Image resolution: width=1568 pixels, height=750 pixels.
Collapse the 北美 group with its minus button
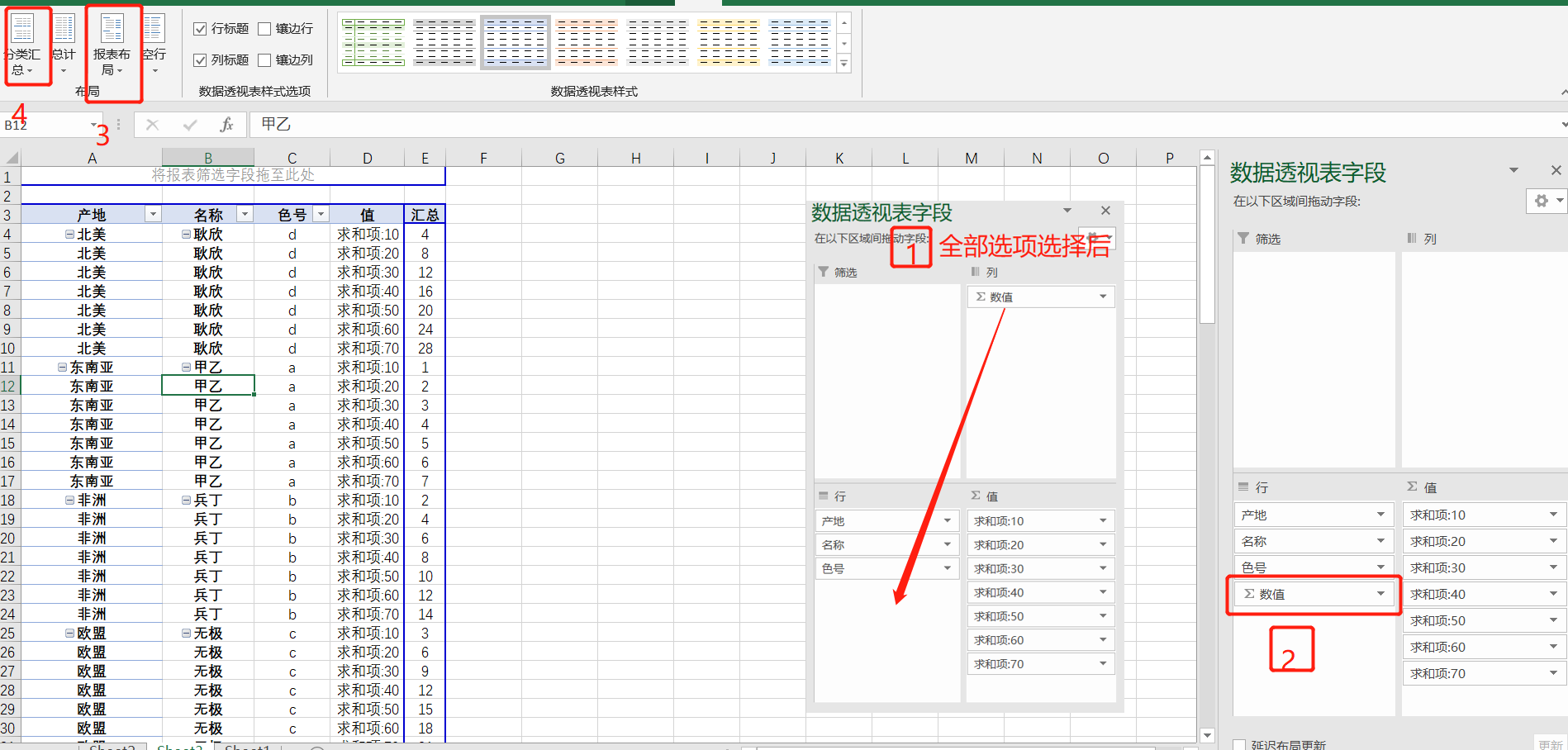[x=69, y=233]
